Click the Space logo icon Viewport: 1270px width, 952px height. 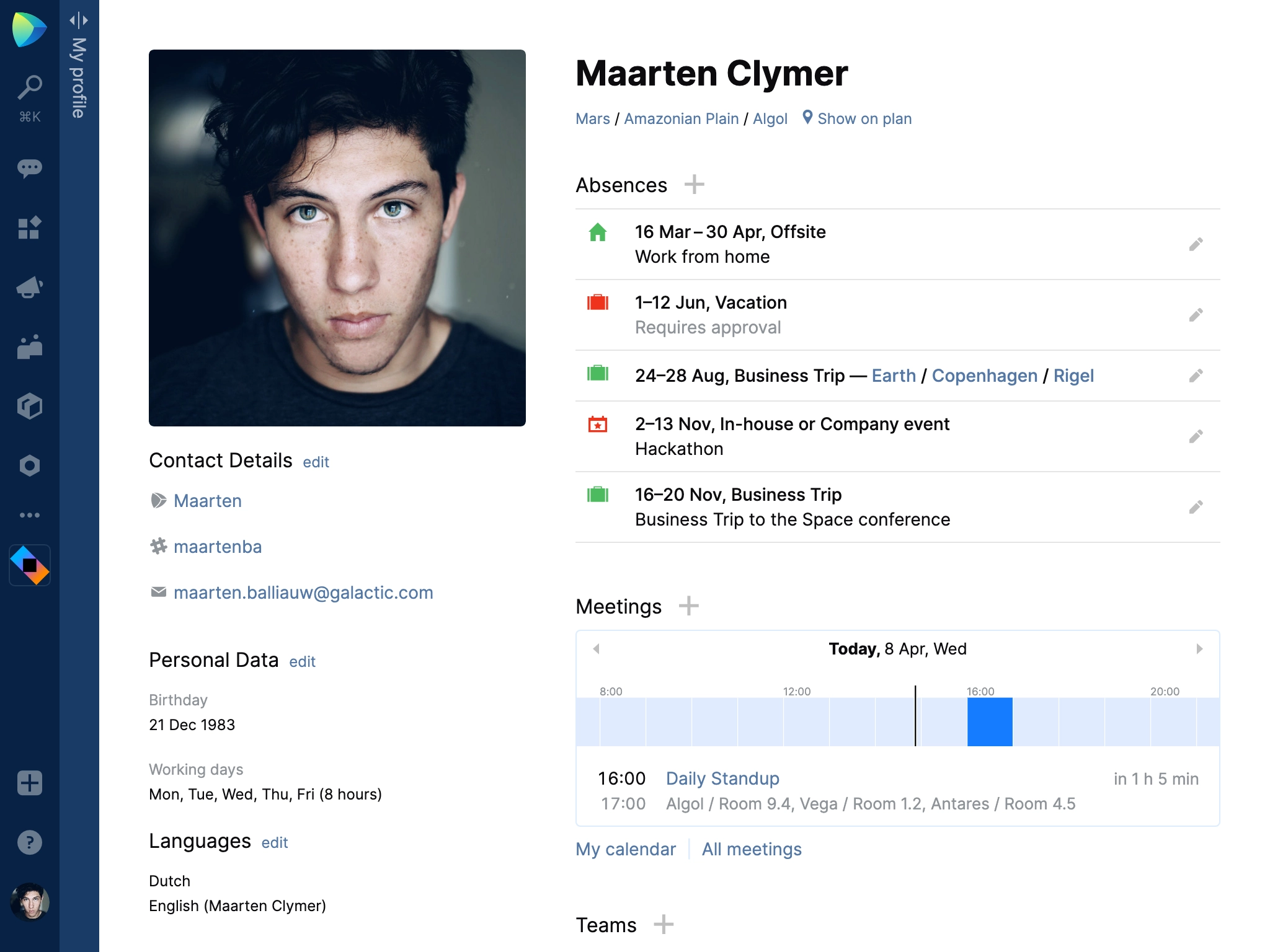(29, 29)
